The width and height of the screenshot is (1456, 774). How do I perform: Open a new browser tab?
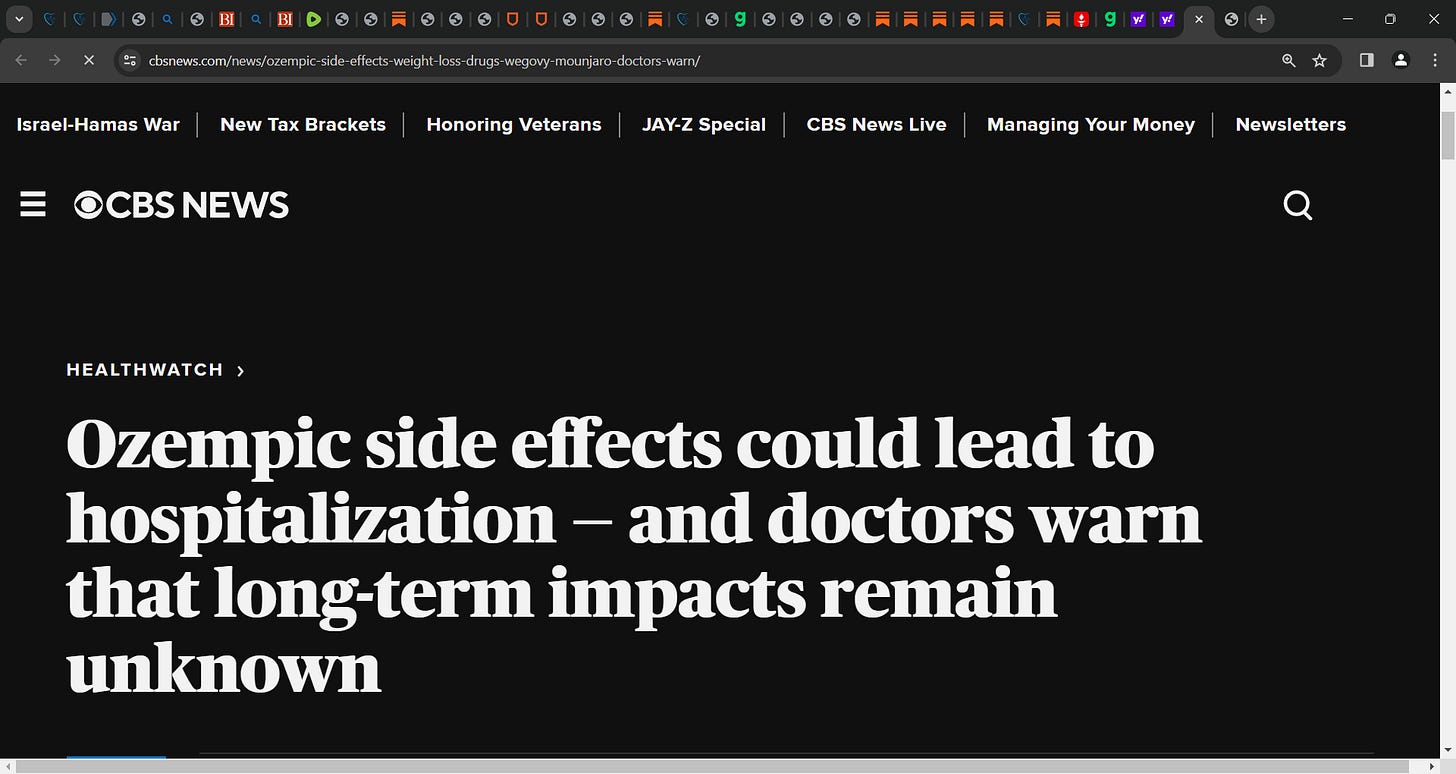[x=1261, y=19]
